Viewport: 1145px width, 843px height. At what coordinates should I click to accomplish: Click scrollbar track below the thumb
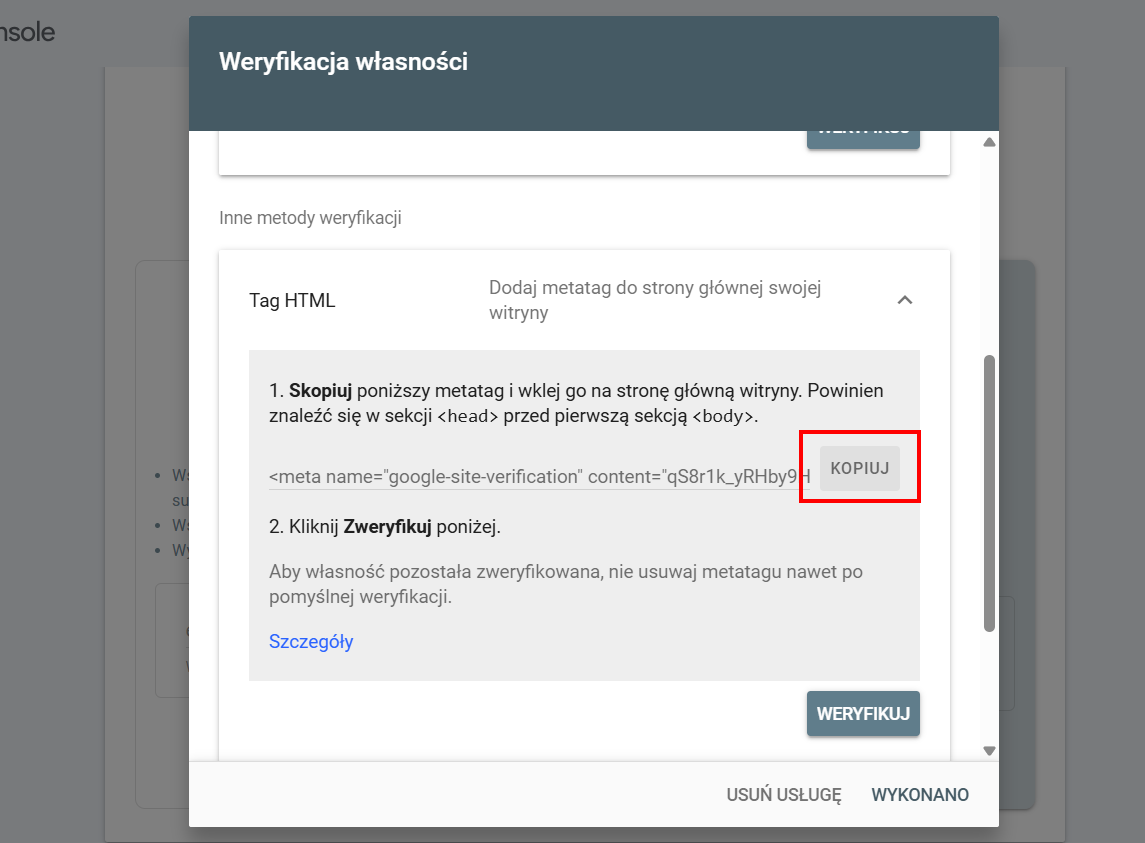tap(989, 690)
